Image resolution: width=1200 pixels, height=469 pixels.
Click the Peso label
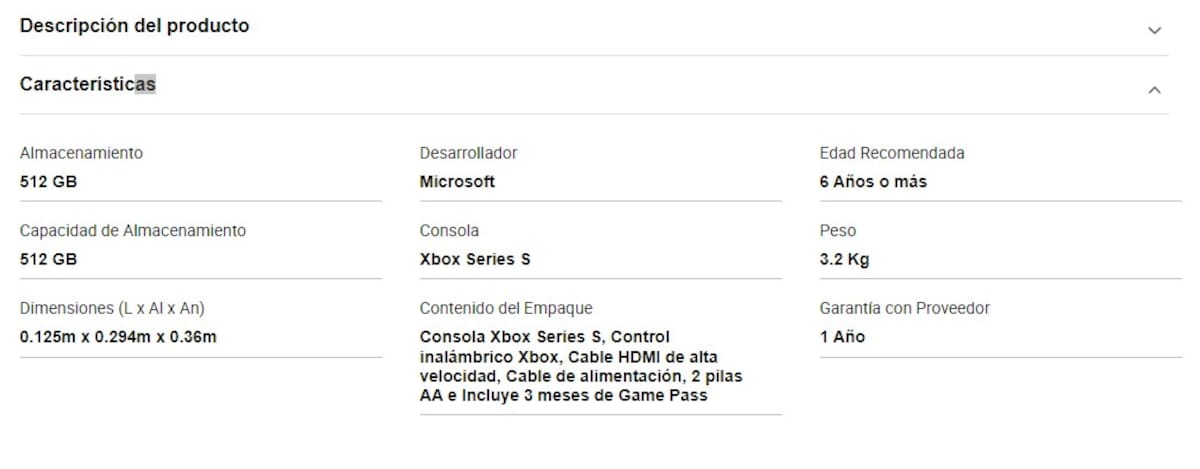pos(838,230)
